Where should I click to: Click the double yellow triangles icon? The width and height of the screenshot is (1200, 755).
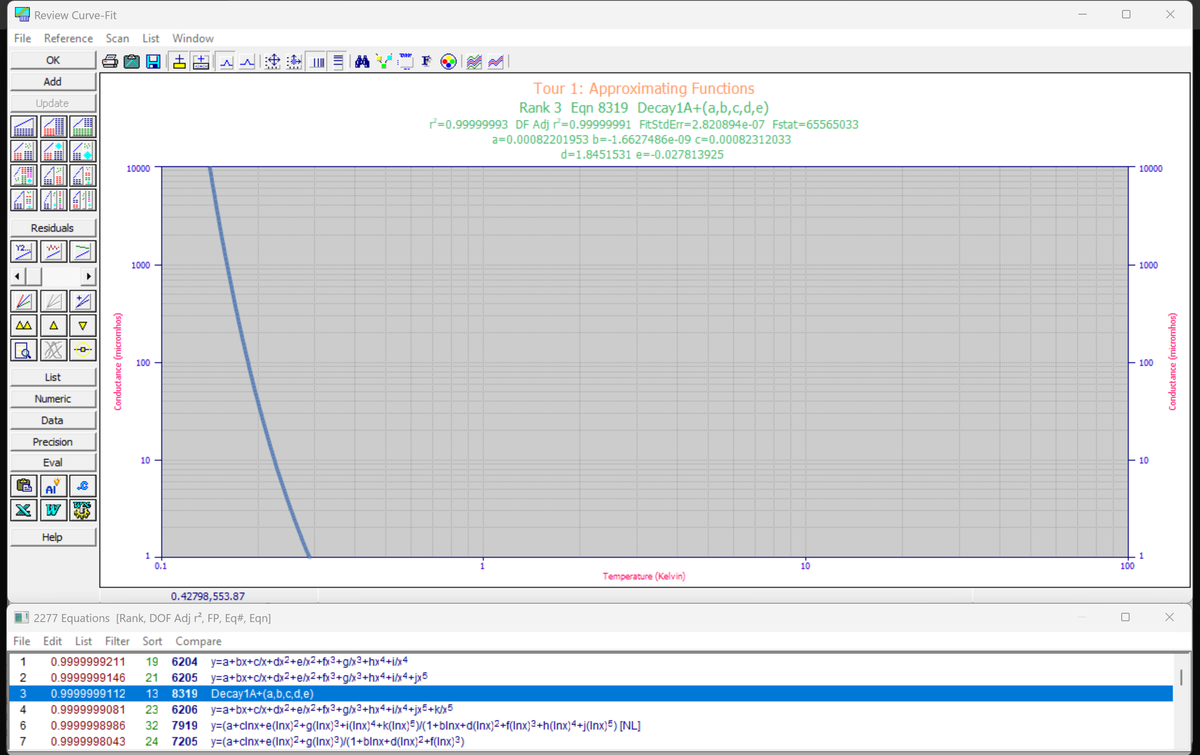click(22, 325)
